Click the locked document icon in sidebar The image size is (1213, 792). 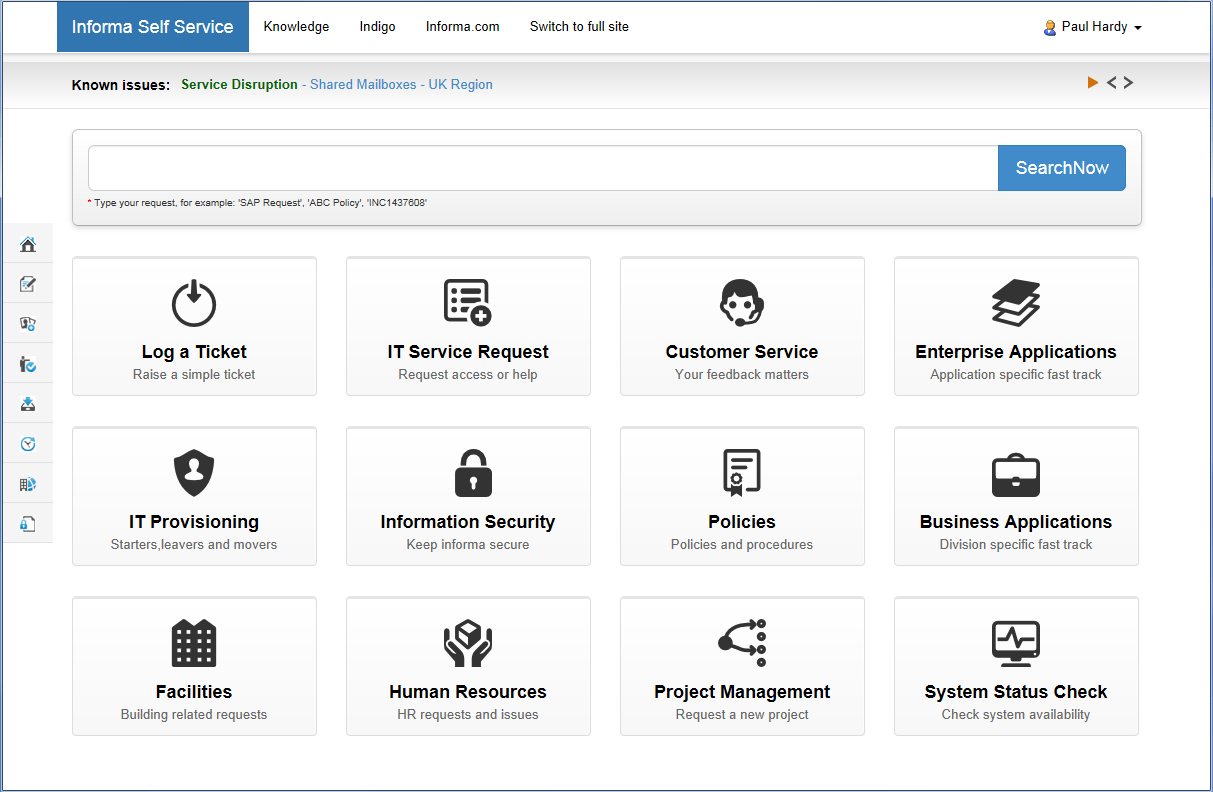(28, 524)
